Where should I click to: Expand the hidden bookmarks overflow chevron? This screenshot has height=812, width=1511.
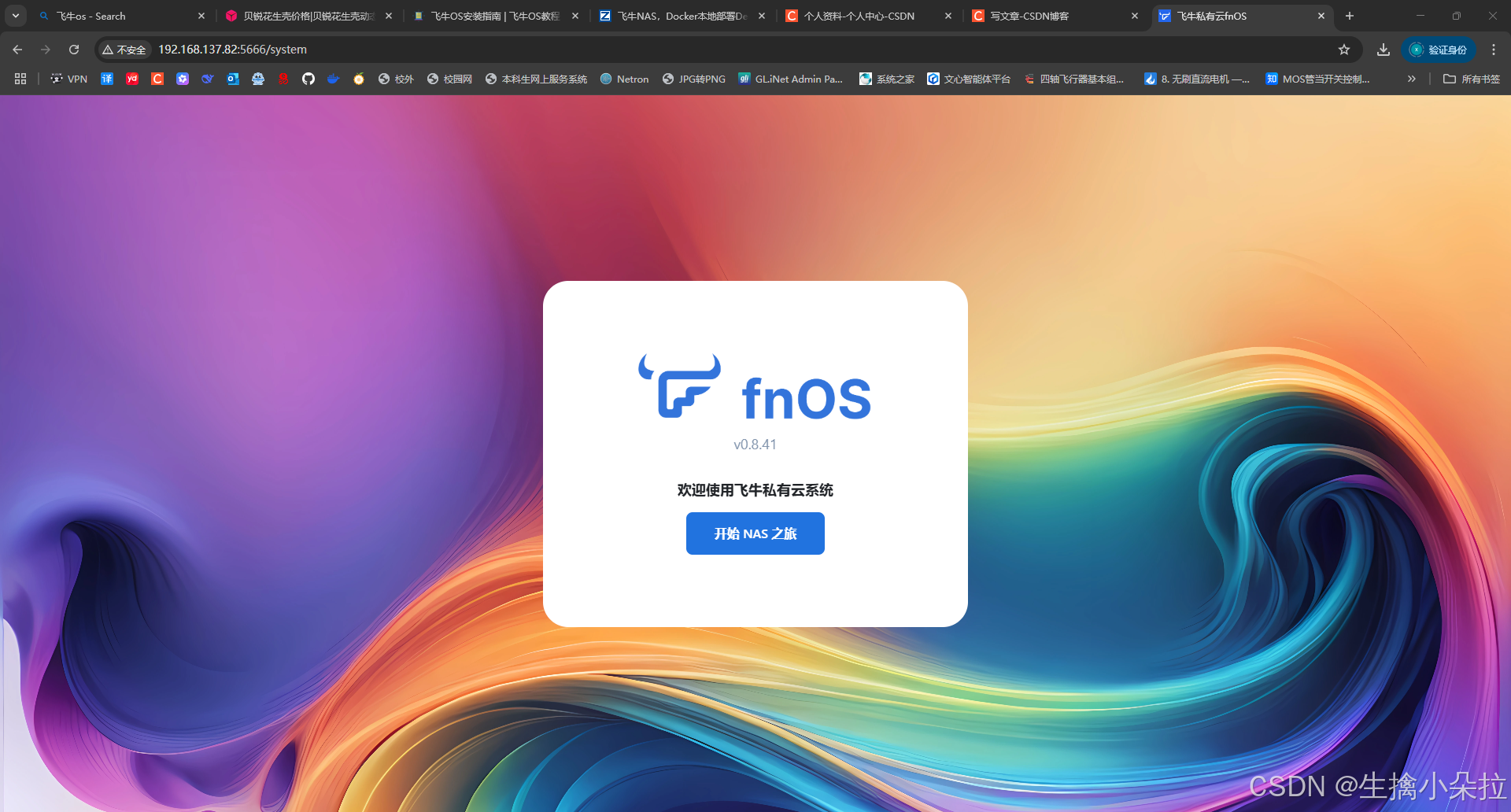(x=1412, y=79)
